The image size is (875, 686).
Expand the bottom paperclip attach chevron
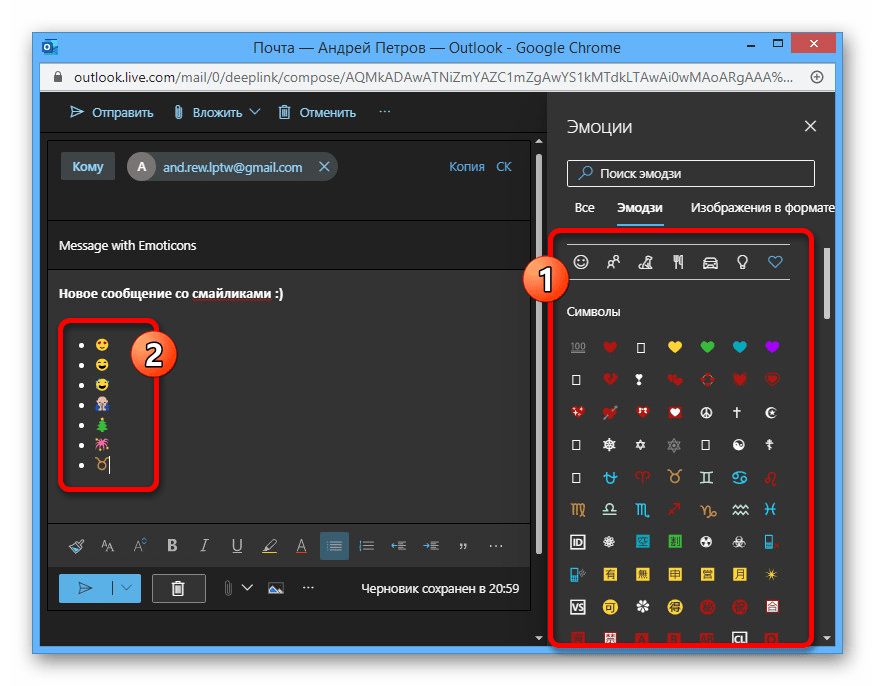247,588
